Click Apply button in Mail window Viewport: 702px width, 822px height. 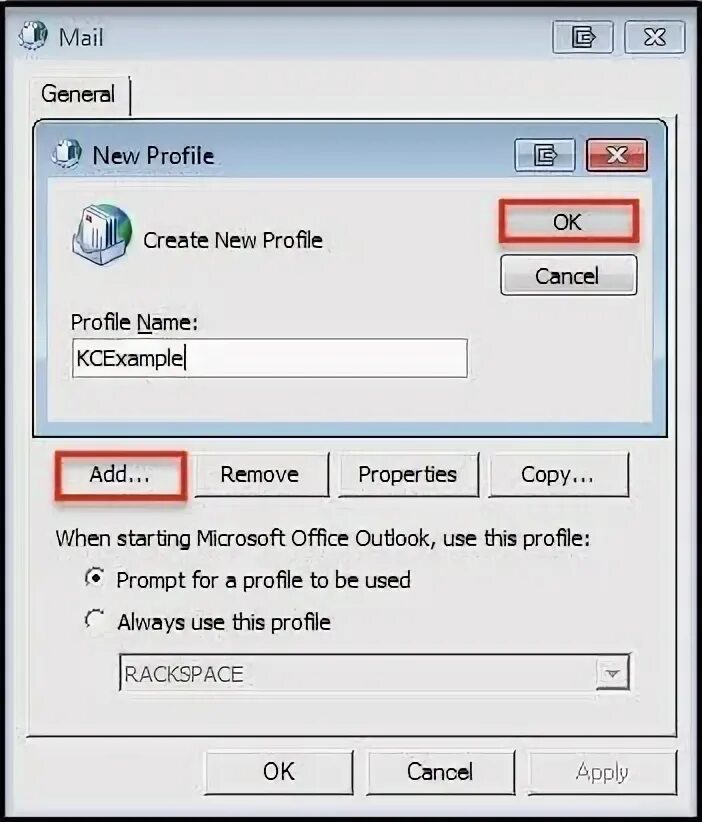pyautogui.click(x=602, y=773)
